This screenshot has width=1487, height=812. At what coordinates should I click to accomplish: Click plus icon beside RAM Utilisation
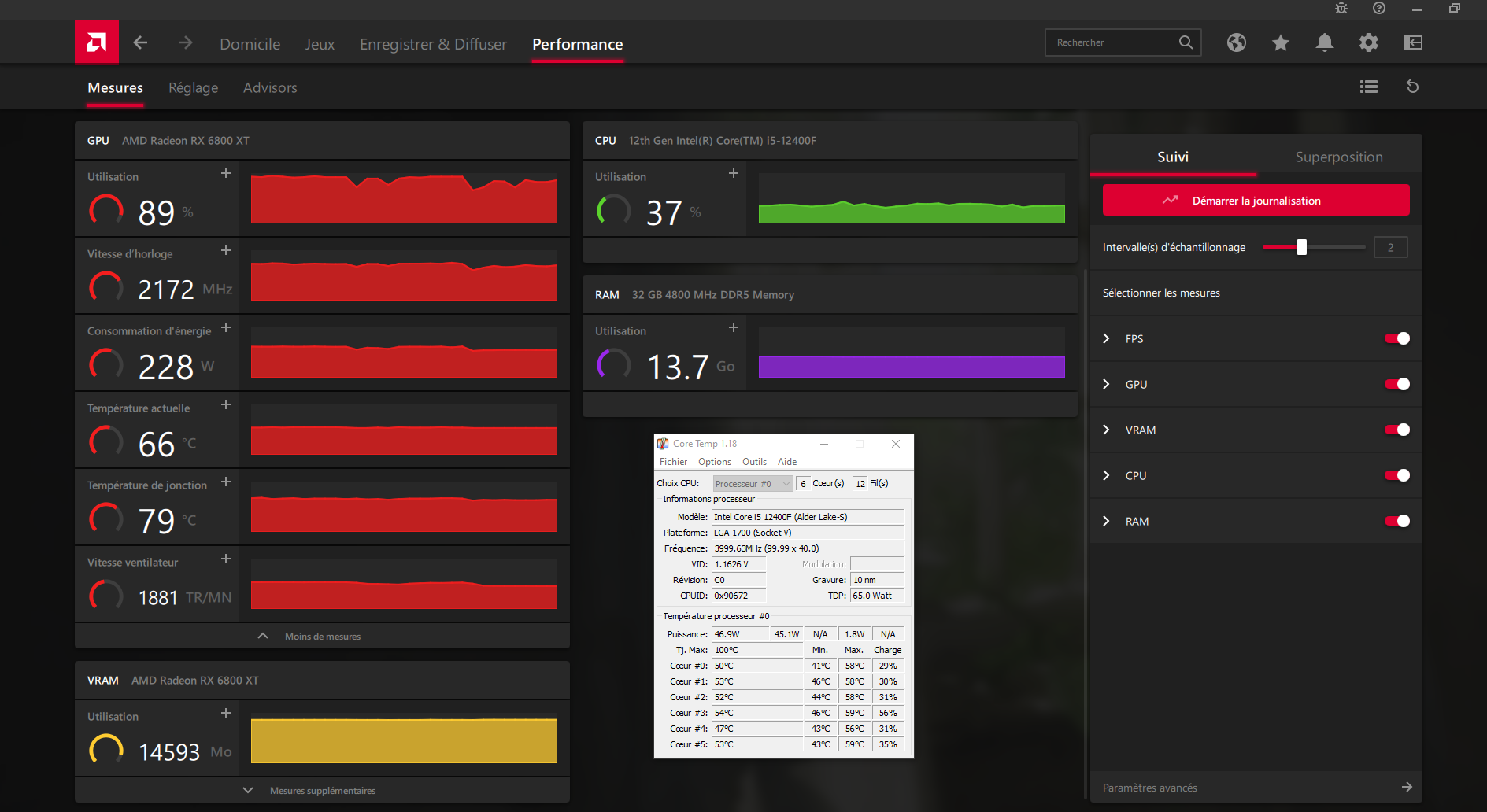coord(734,327)
